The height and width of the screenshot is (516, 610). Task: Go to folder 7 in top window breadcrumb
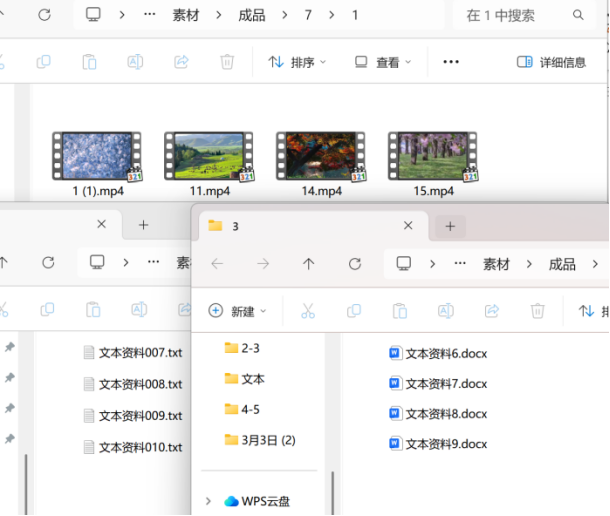point(308,15)
